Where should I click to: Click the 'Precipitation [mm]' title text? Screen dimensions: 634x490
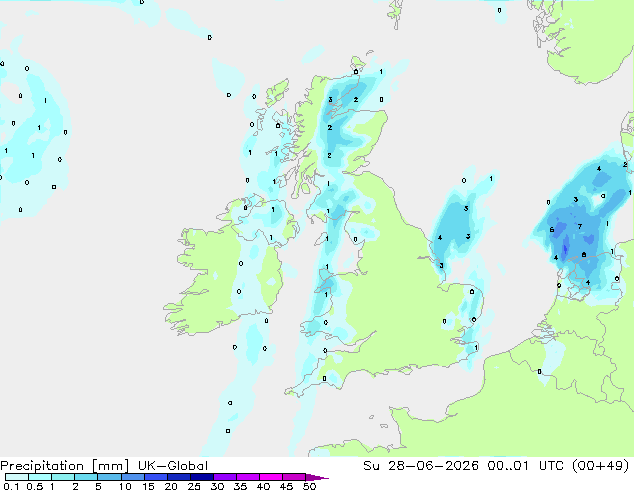65,466
